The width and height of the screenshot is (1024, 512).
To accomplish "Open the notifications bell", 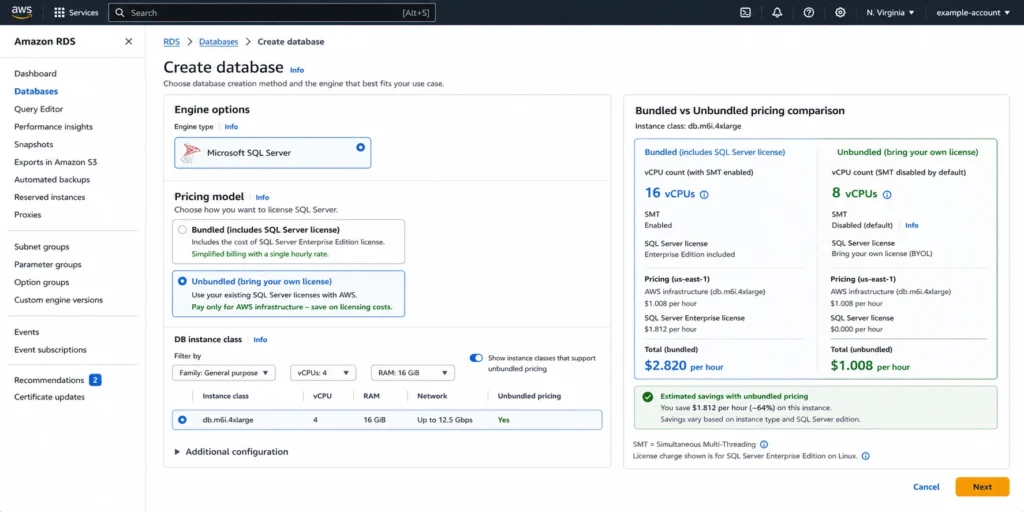I will (777, 12).
